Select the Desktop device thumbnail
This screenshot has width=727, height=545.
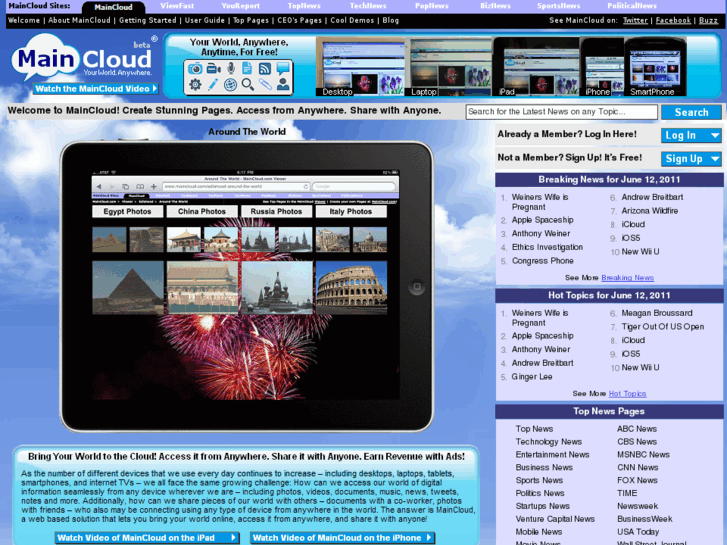(x=360, y=67)
